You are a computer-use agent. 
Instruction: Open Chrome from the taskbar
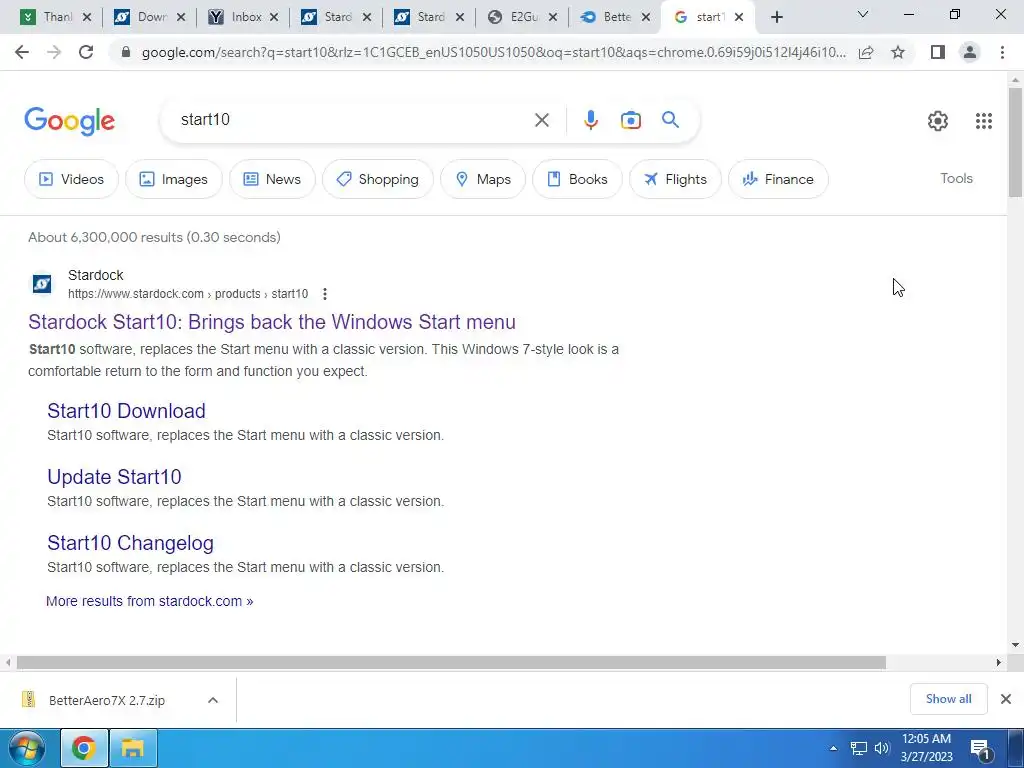(x=84, y=748)
